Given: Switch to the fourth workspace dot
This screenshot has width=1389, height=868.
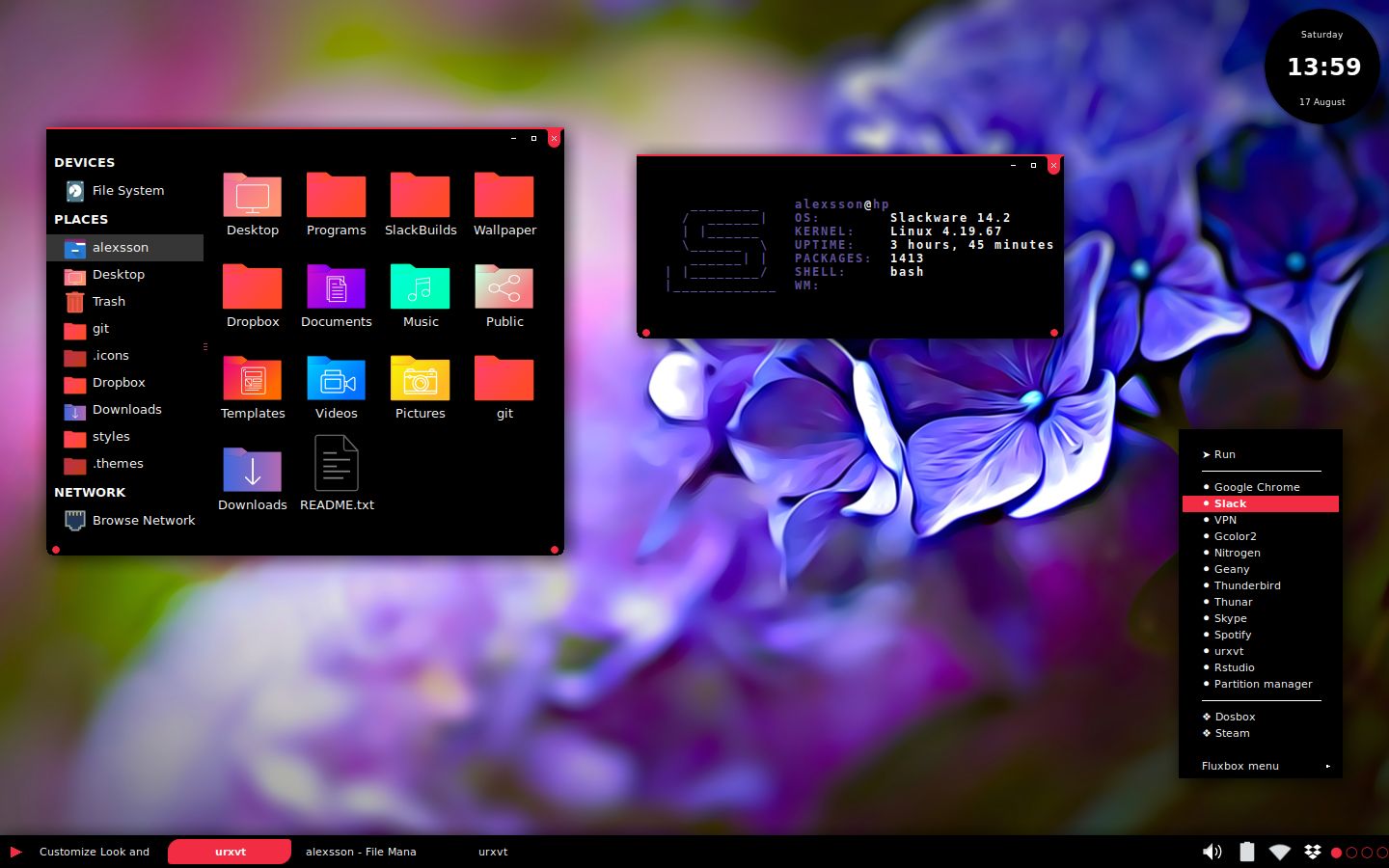Looking at the screenshot, I should pos(1381,853).
